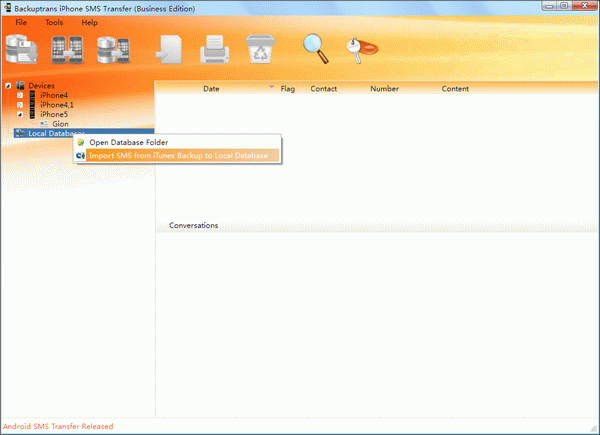
Task: Click the recycle bin delete icon
Action: coord(261,49)
